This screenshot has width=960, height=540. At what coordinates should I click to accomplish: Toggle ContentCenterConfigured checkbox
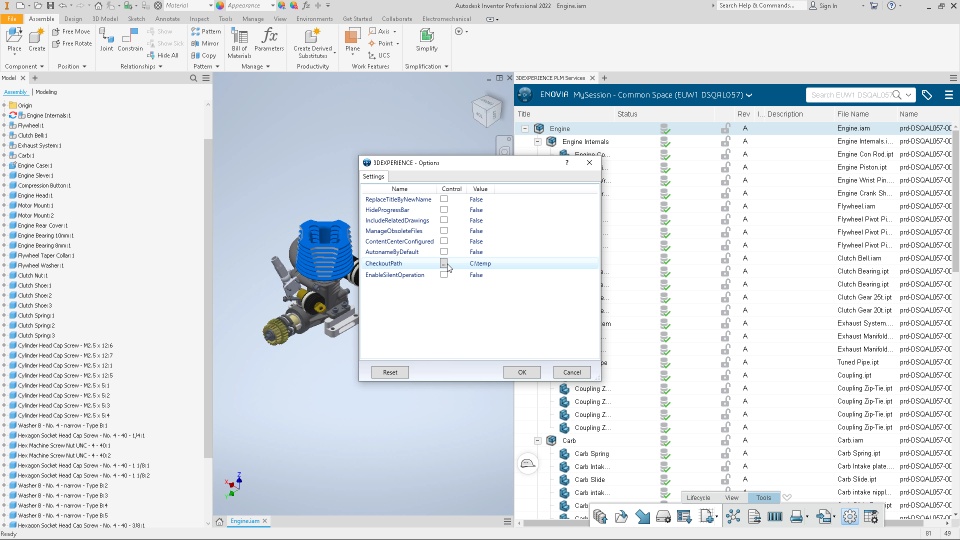click(x=444, y=241)
